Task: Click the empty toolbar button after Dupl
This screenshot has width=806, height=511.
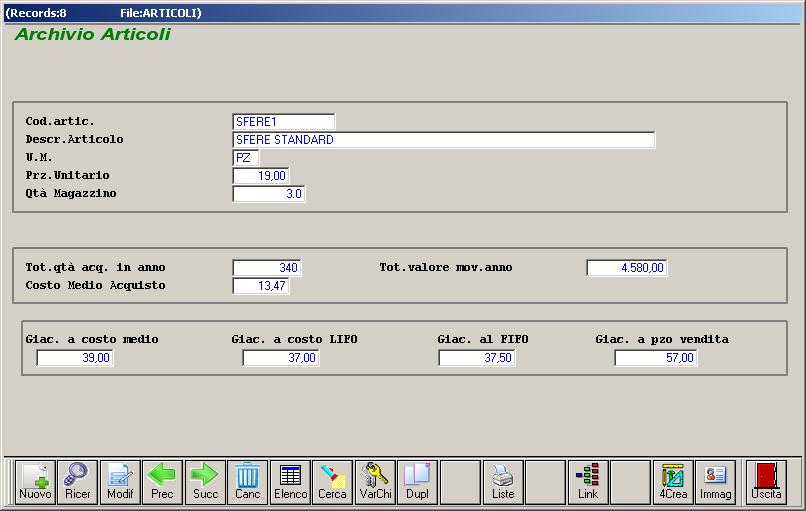Action: click(460, 482)
